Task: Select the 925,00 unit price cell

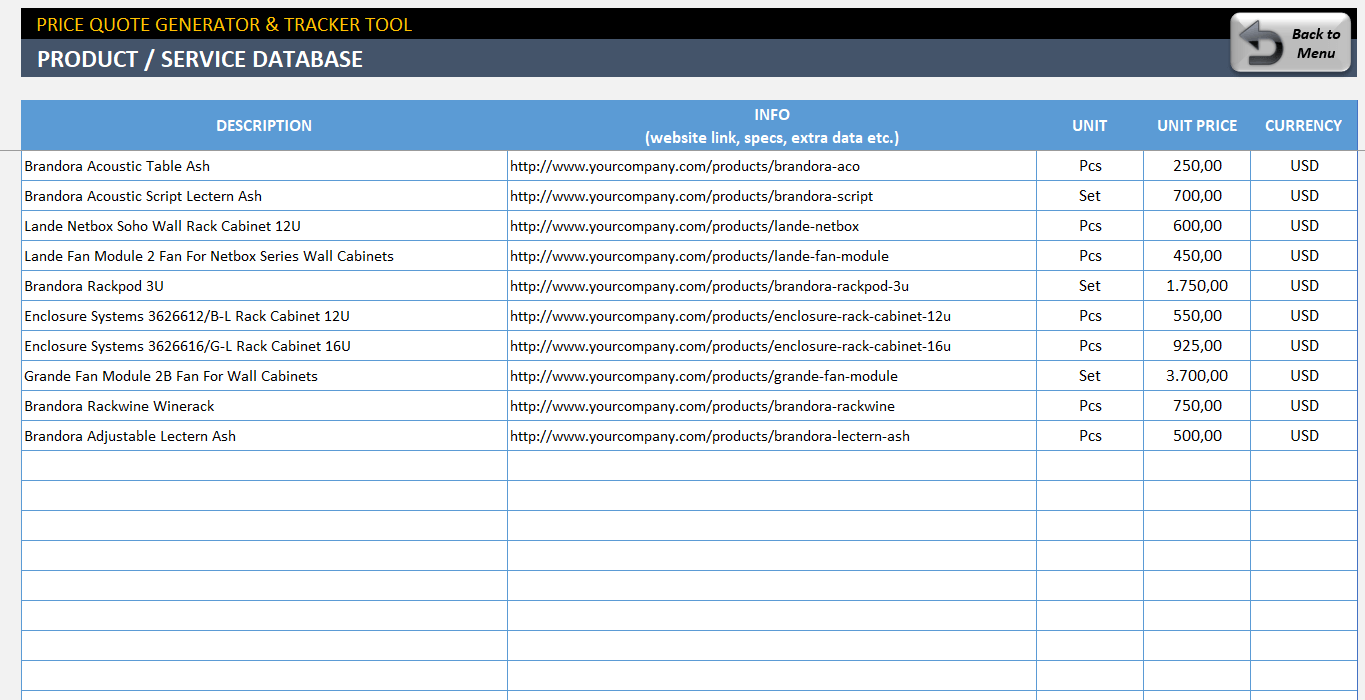Action: point(1197,346)
